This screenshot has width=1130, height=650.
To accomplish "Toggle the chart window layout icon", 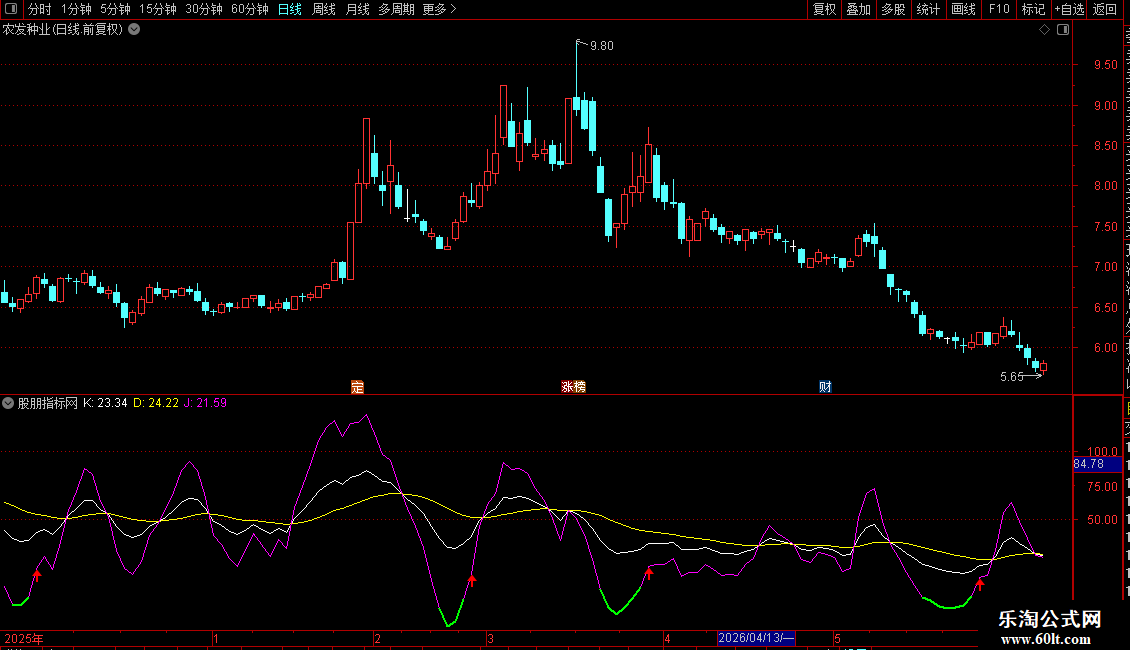I will pyautogui.click(x=1063, y=30).
